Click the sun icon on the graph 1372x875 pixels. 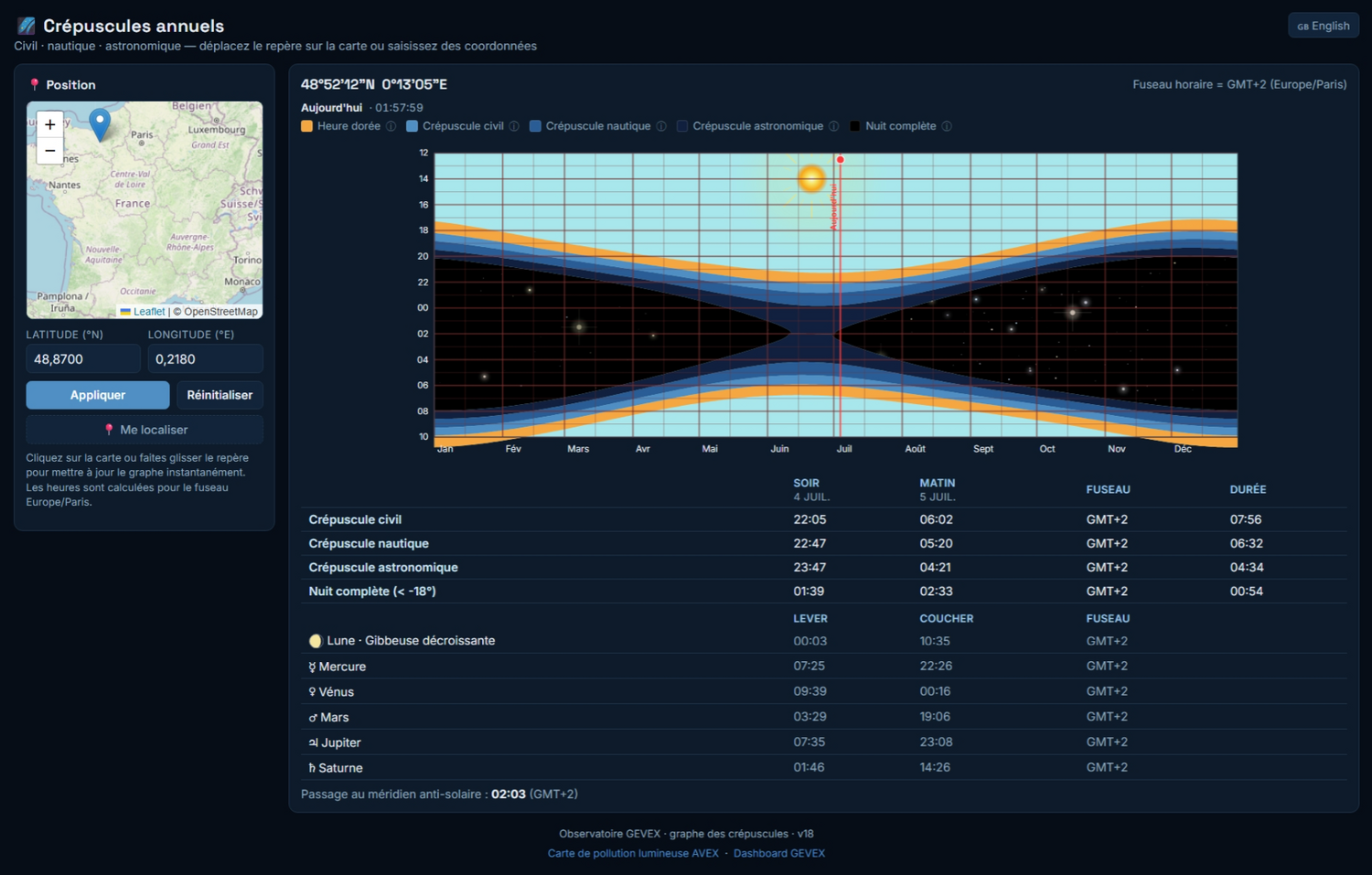coord(811,177)
